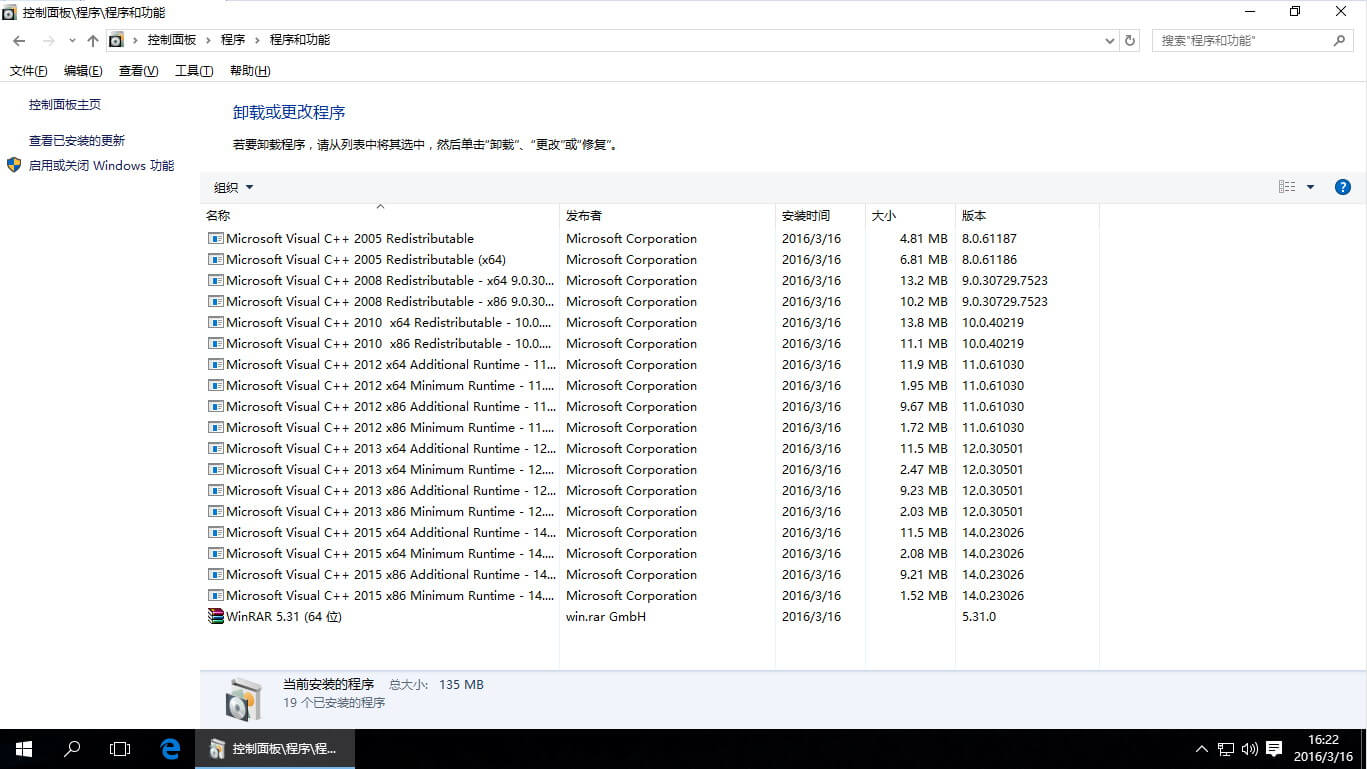
Task: Select Microsoft Visual C++ 2013 x64 Minimum Runtime
Action: (x=390, y=470)
